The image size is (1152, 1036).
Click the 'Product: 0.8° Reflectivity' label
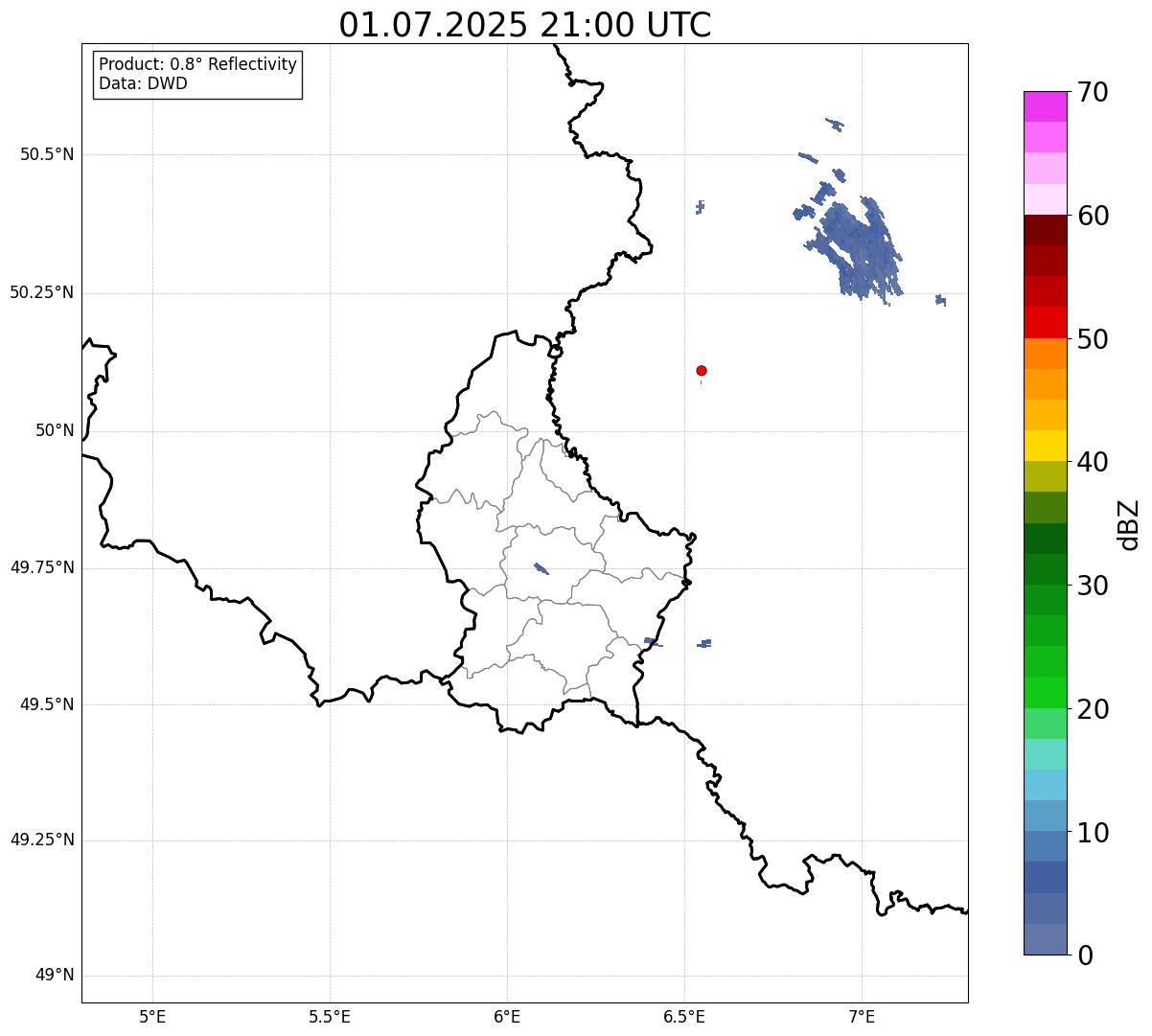click(x=198, y=65)
